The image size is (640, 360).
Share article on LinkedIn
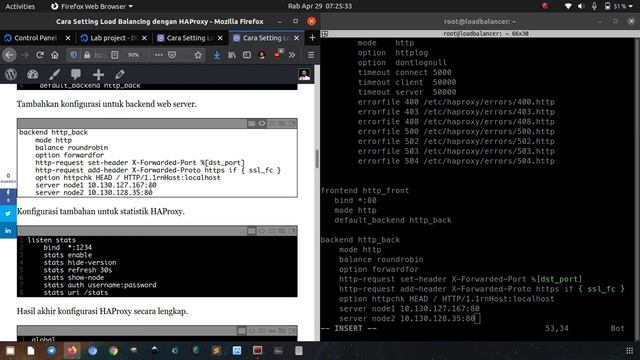point(8,231)
